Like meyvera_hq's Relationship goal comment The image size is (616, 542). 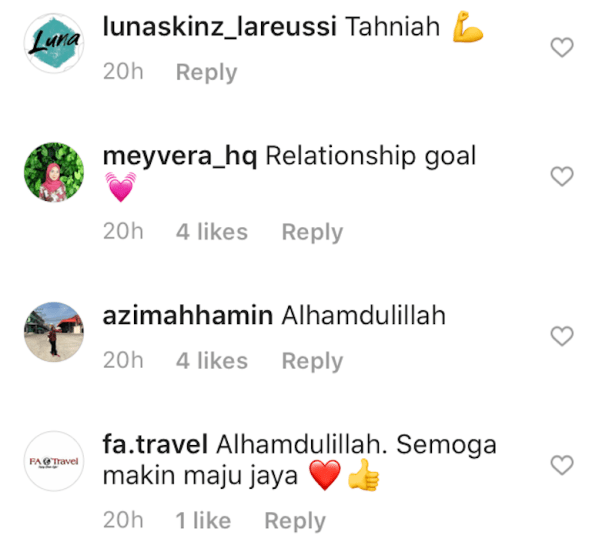(562, 176)
